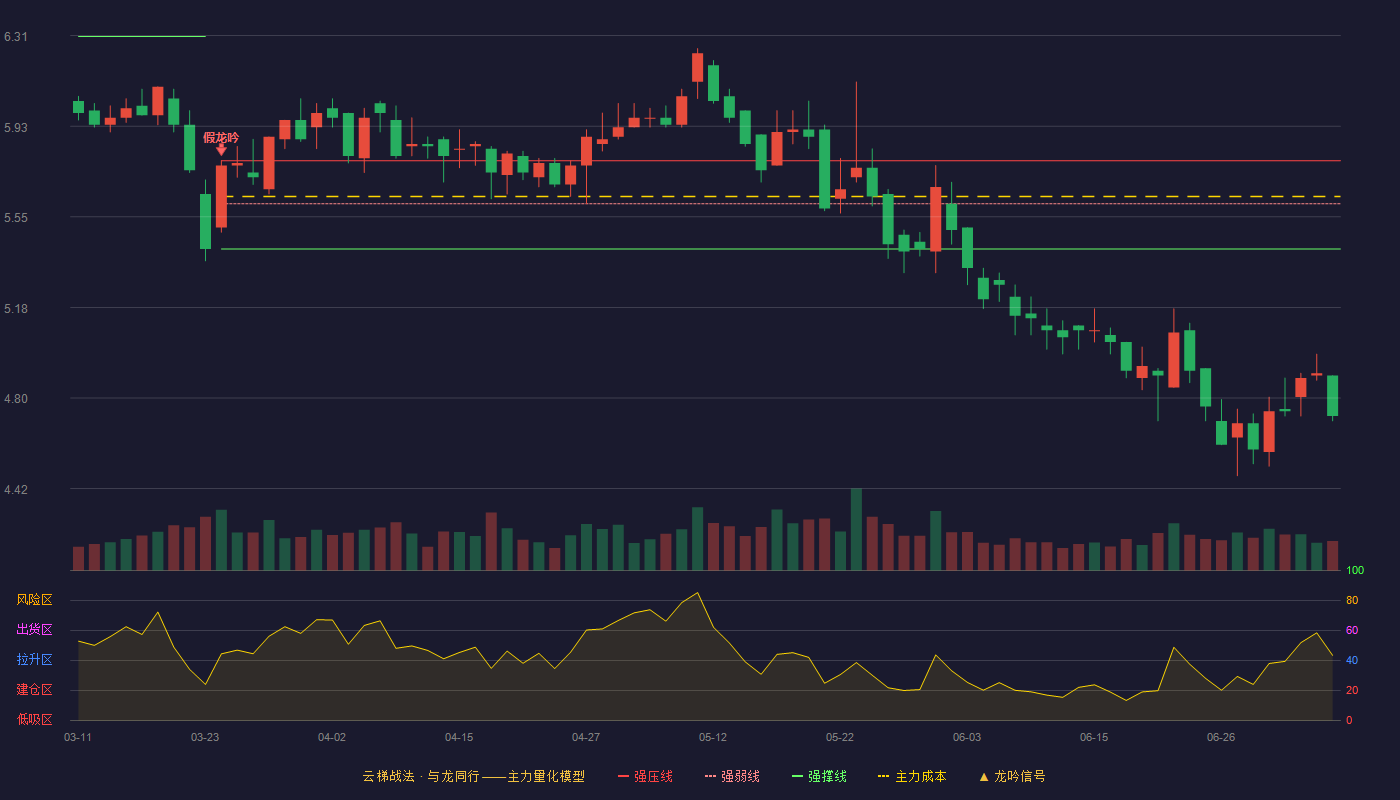The height and width of the screenshot is (800, 1400).
Task: Click the 低吸区 zone label
Action: pos(34,719)
